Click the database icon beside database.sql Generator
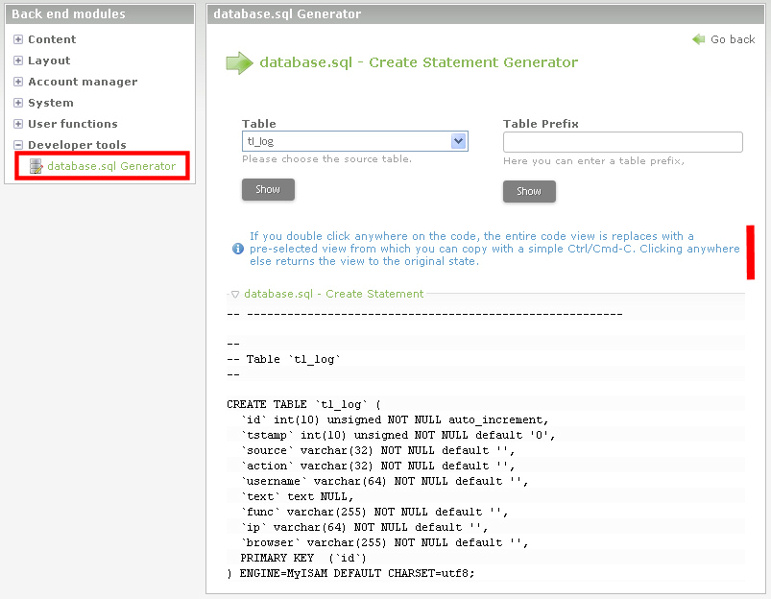771x599 pixels. [x=36, y=166]
